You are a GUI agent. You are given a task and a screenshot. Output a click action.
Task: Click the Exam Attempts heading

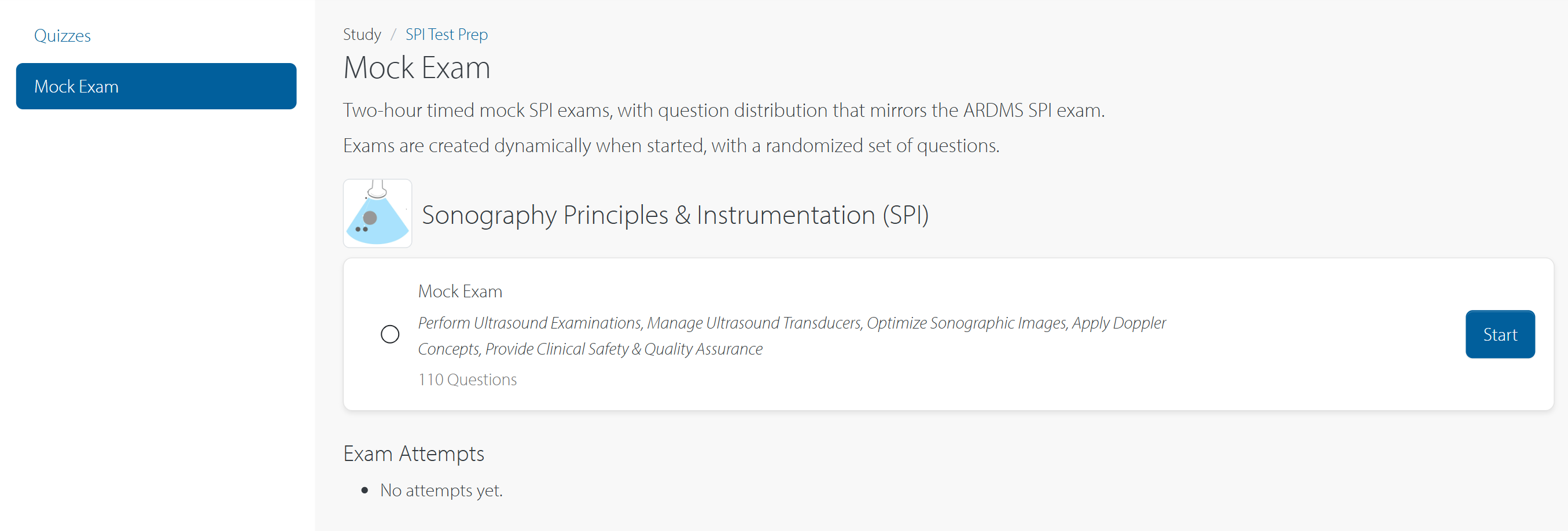tap(413, 453)
